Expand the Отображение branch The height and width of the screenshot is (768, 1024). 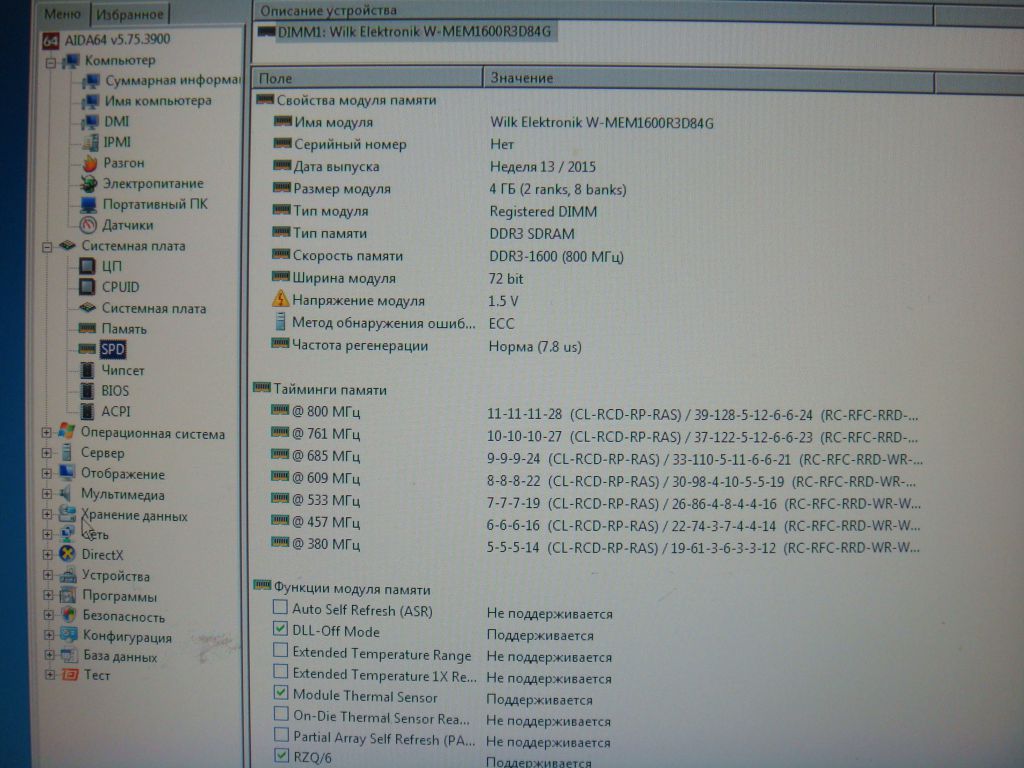[x=47, y=473]
